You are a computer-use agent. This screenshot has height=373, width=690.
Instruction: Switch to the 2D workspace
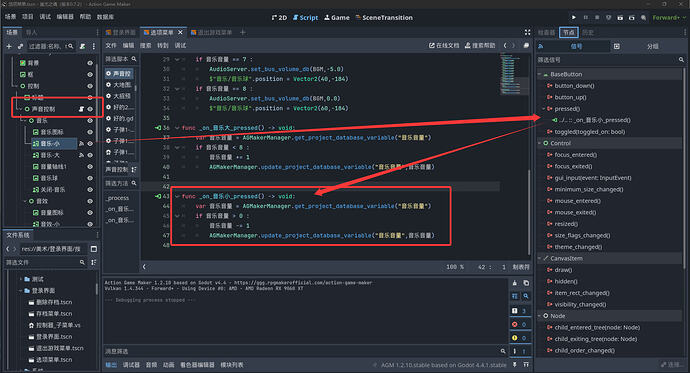point(279,18)
